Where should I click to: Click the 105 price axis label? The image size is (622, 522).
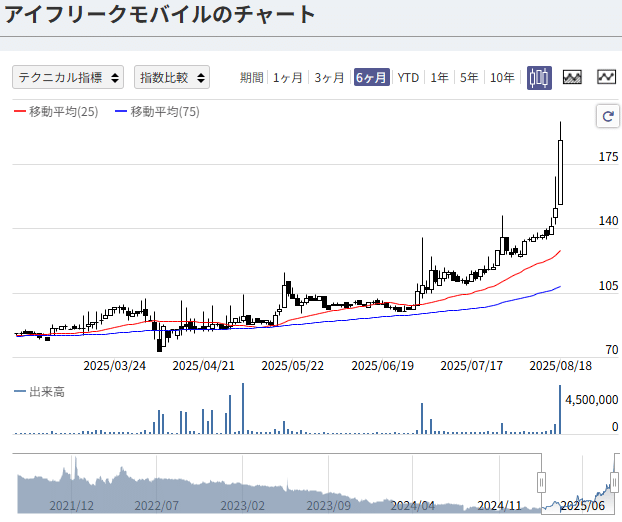pos(608,286)
